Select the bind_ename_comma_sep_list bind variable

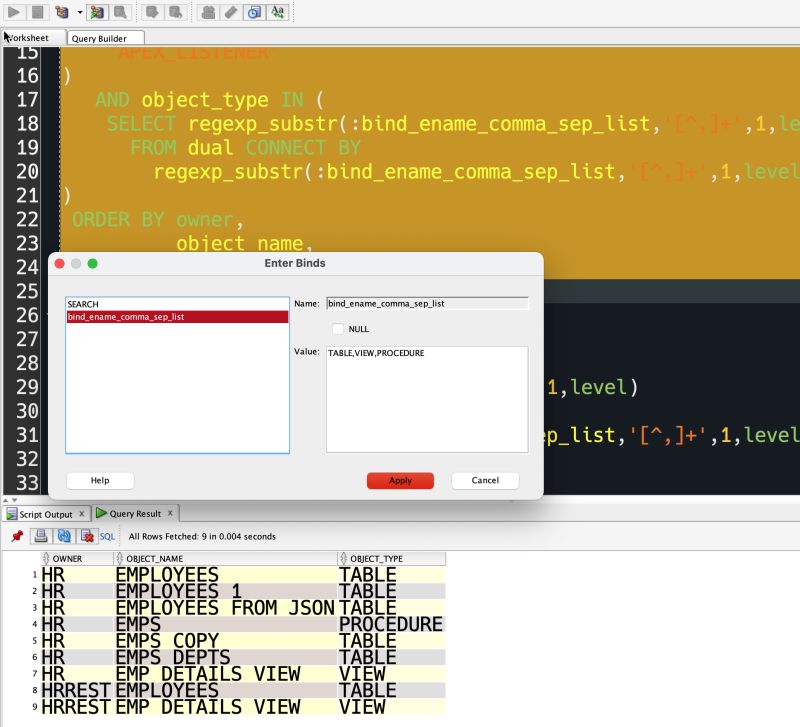(125, 317)
